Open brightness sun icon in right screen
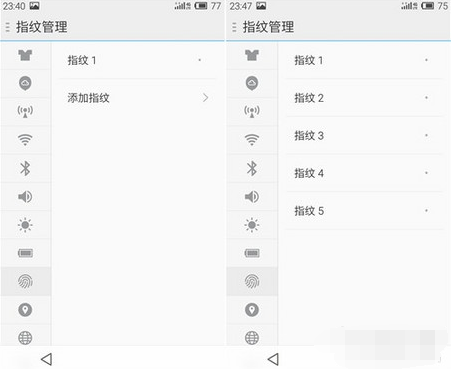The image size is (454, 369). (x=252, y=225)
